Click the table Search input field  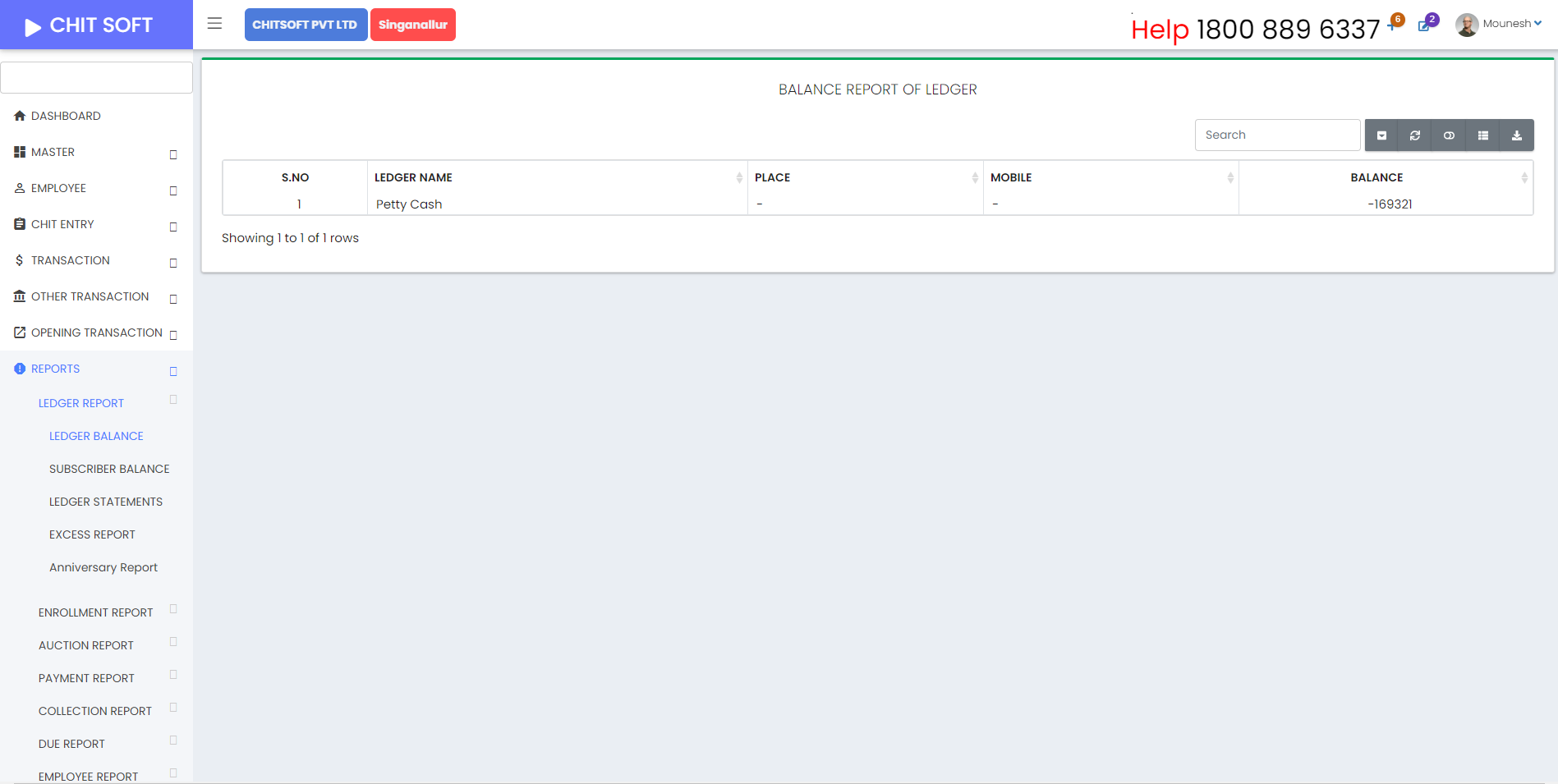click(x=1276, y=135)
